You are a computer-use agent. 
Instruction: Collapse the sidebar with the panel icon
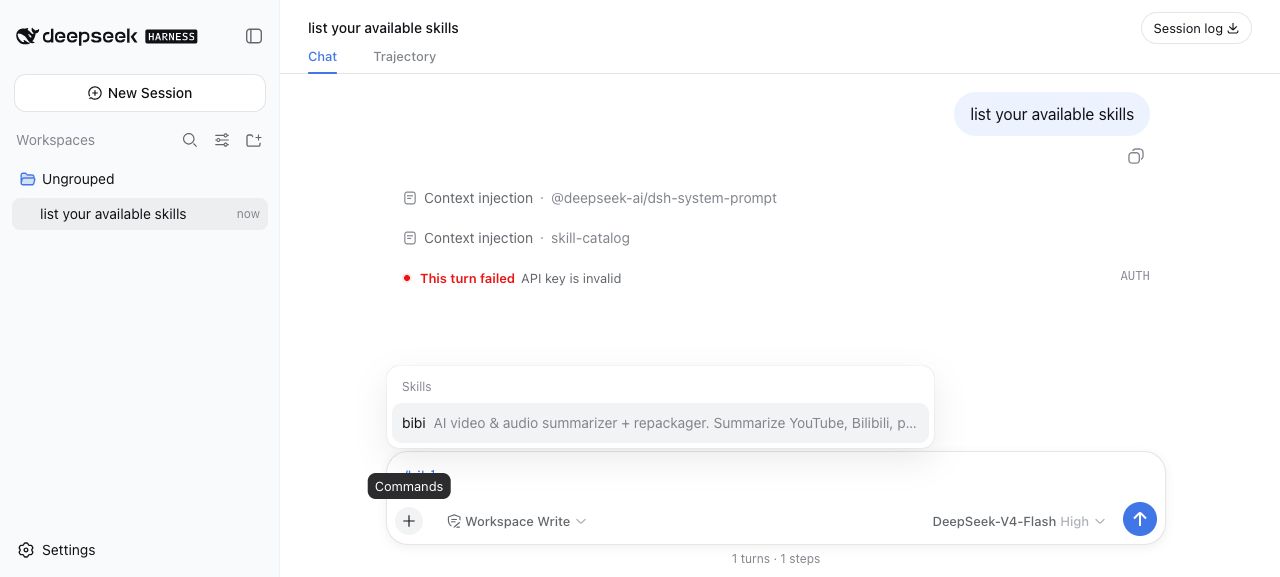pyautogui.click(x=254, y=36)
